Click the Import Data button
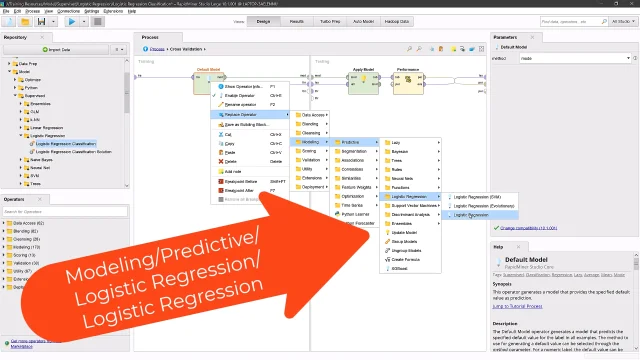Image resolution: width=640 pixels, height=360 pixels. [x=56, y=49]
